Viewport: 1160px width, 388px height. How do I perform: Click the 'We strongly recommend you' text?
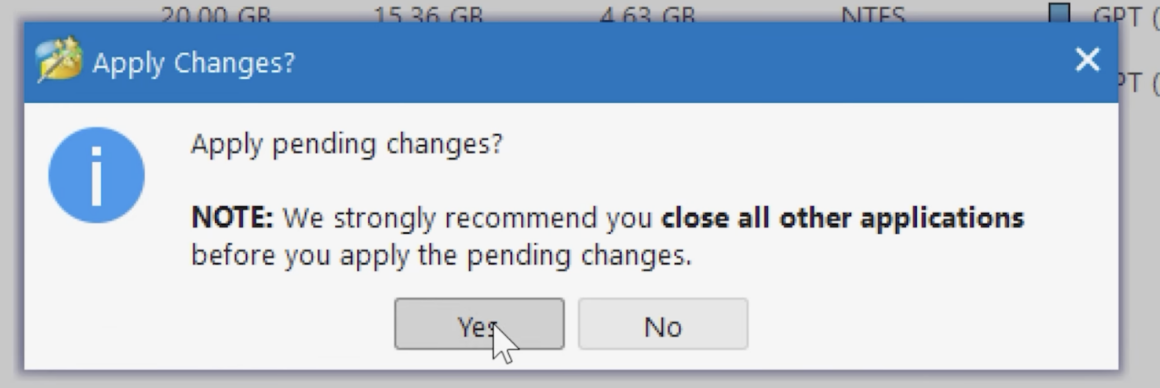point(468,218)
